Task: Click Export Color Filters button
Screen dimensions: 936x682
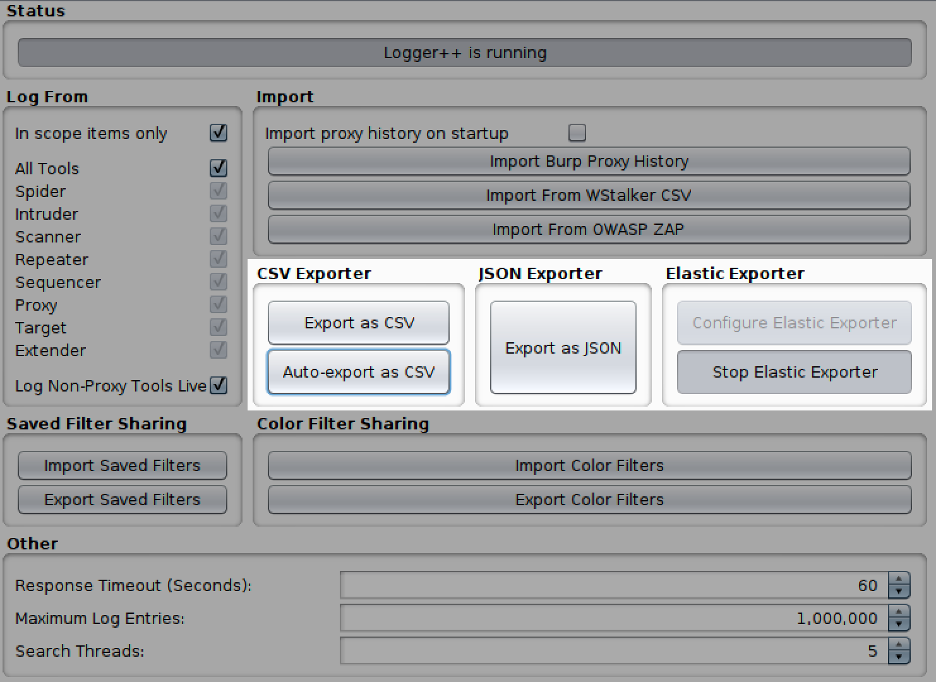Action: pyautogui.click(x=590, y=499)
